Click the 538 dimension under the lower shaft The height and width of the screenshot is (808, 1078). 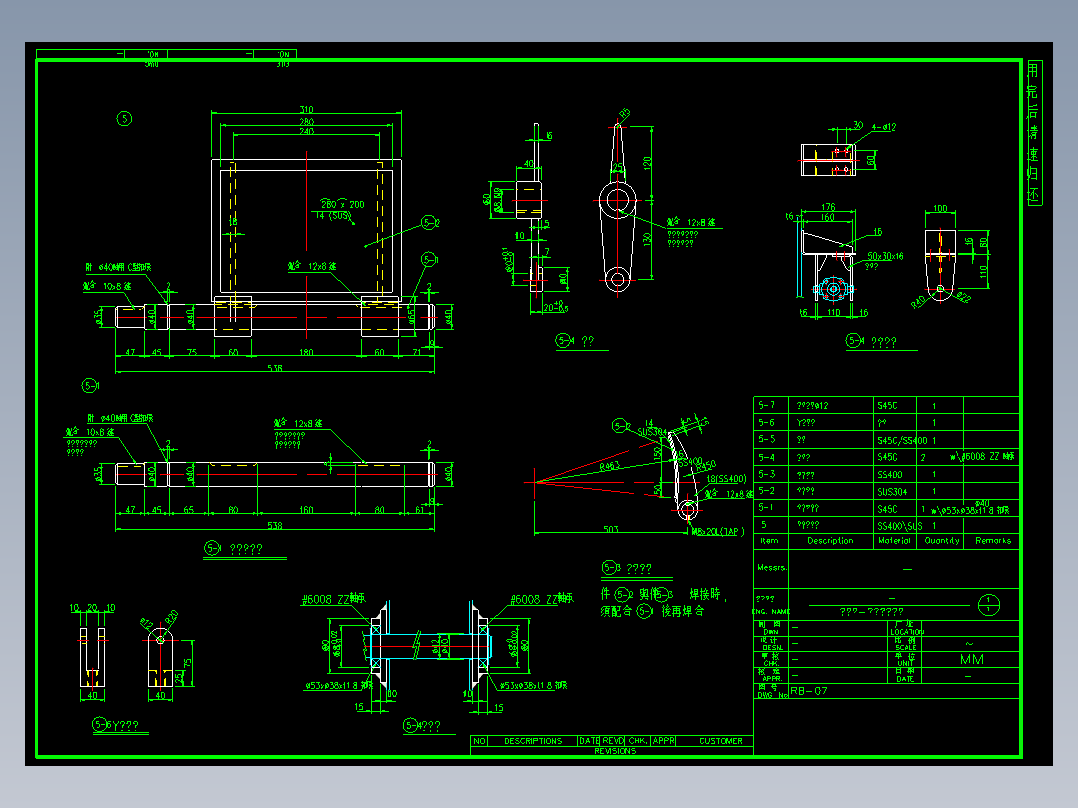tap(274, 525)
